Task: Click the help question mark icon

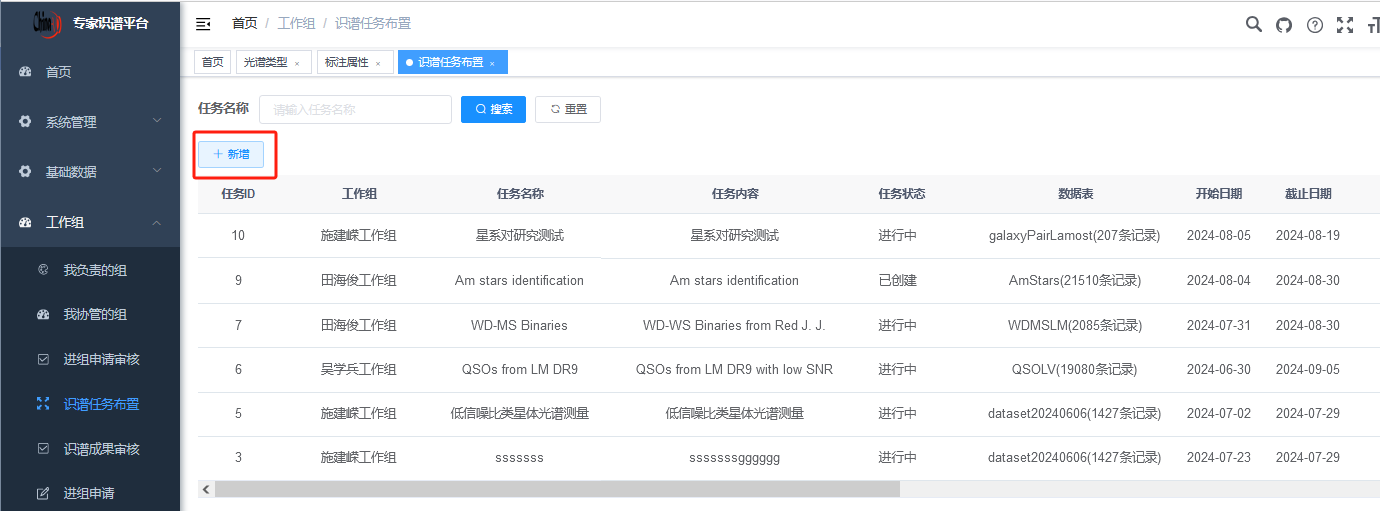Action: [x=1315, y=25]
